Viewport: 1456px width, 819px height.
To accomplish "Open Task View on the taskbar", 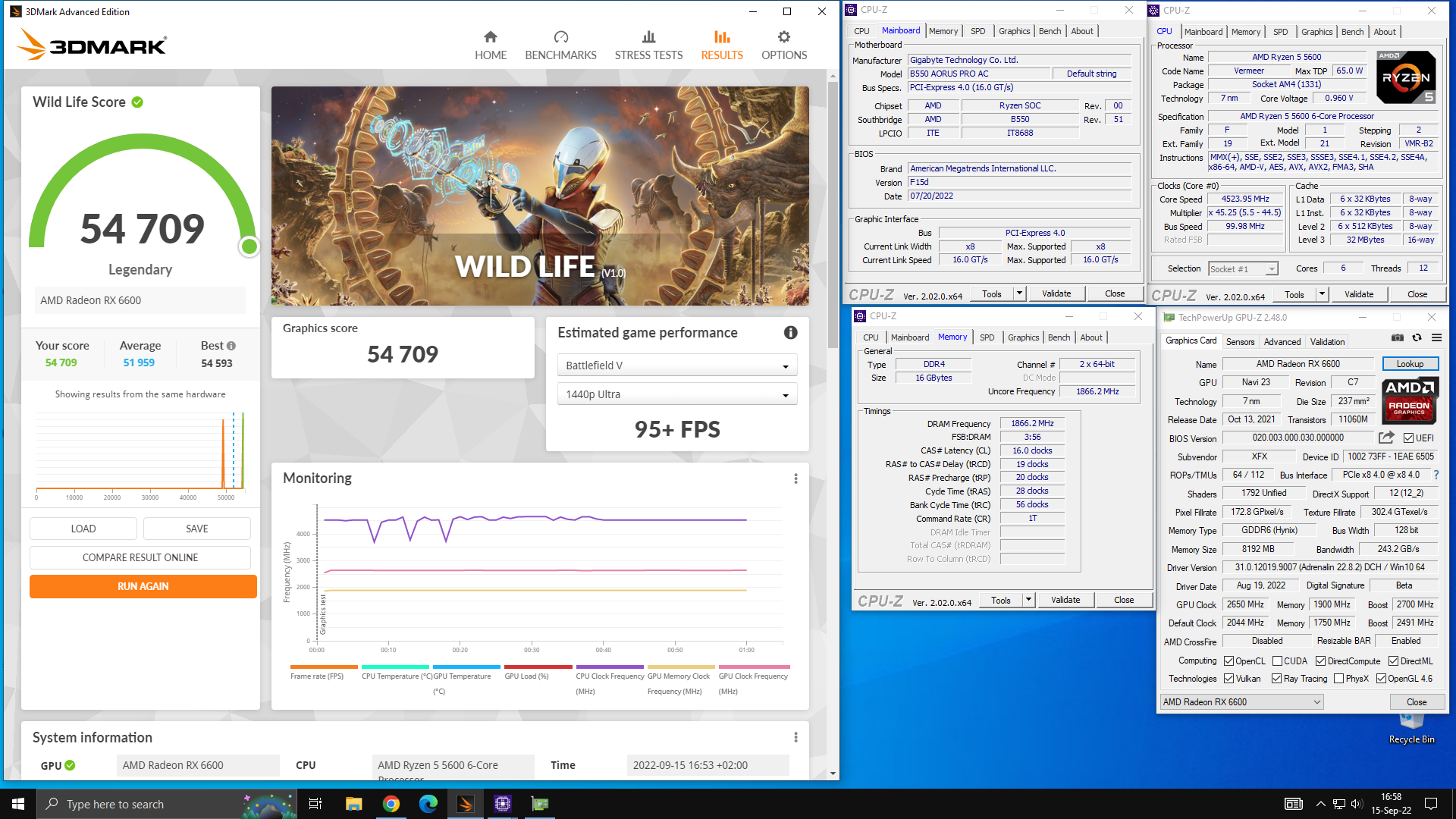I will click(315, 804).
